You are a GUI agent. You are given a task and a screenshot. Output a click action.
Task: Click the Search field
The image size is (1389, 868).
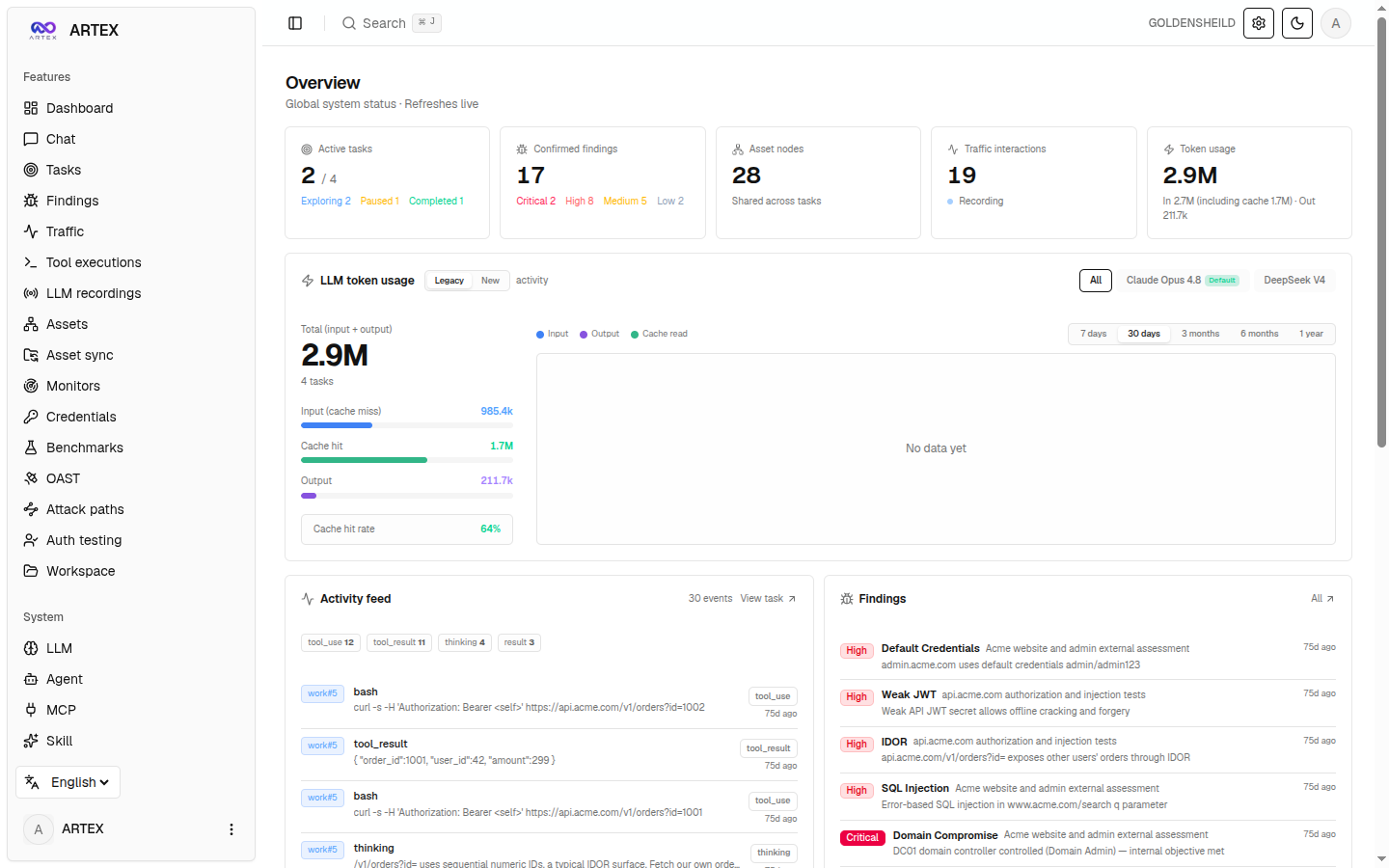pos(392,23)
